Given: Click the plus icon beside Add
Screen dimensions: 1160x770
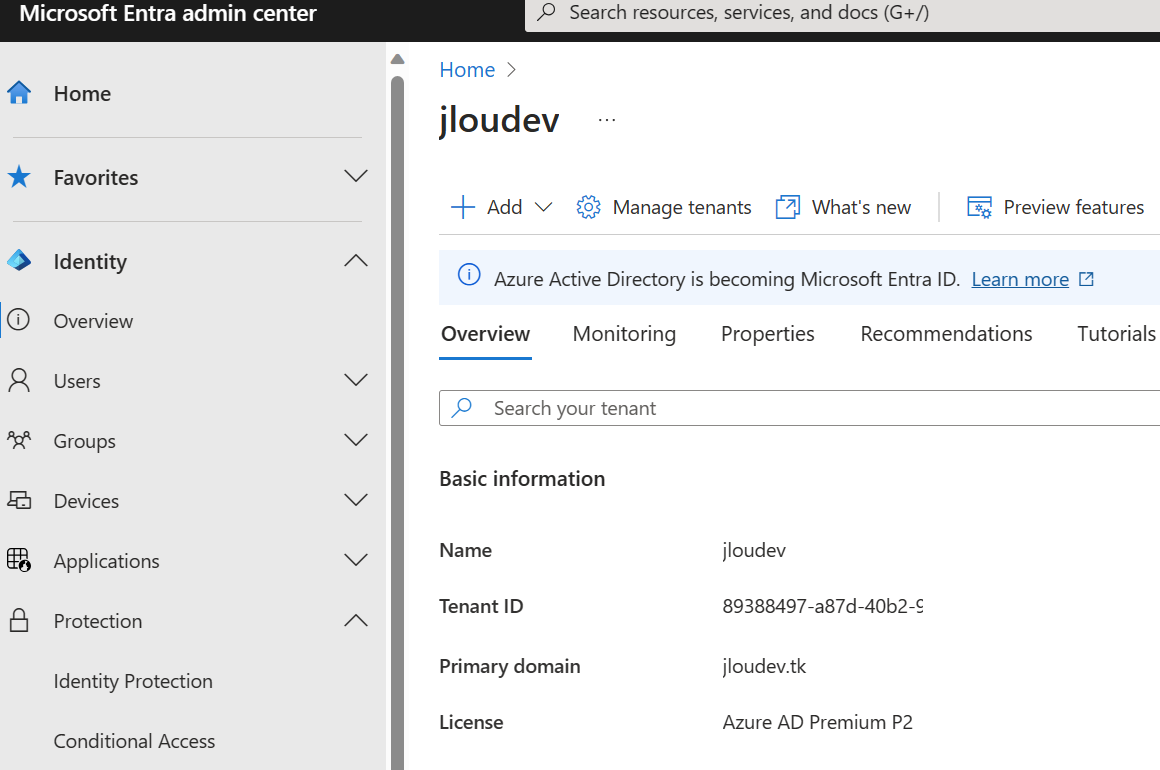Looking at the screenshot, I should tap(463, 207).
